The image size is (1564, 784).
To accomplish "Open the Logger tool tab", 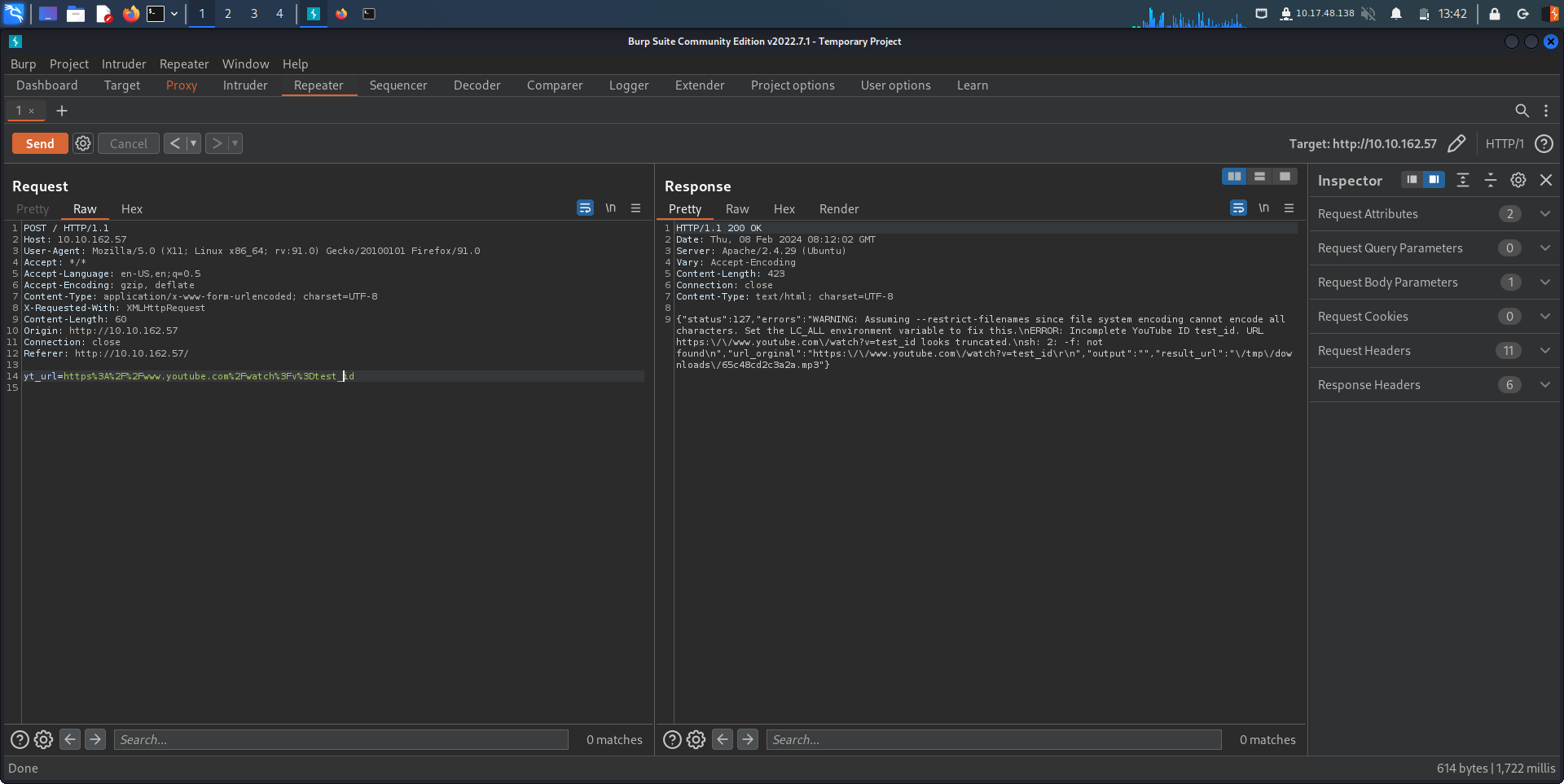I will [x=629, y=85].
